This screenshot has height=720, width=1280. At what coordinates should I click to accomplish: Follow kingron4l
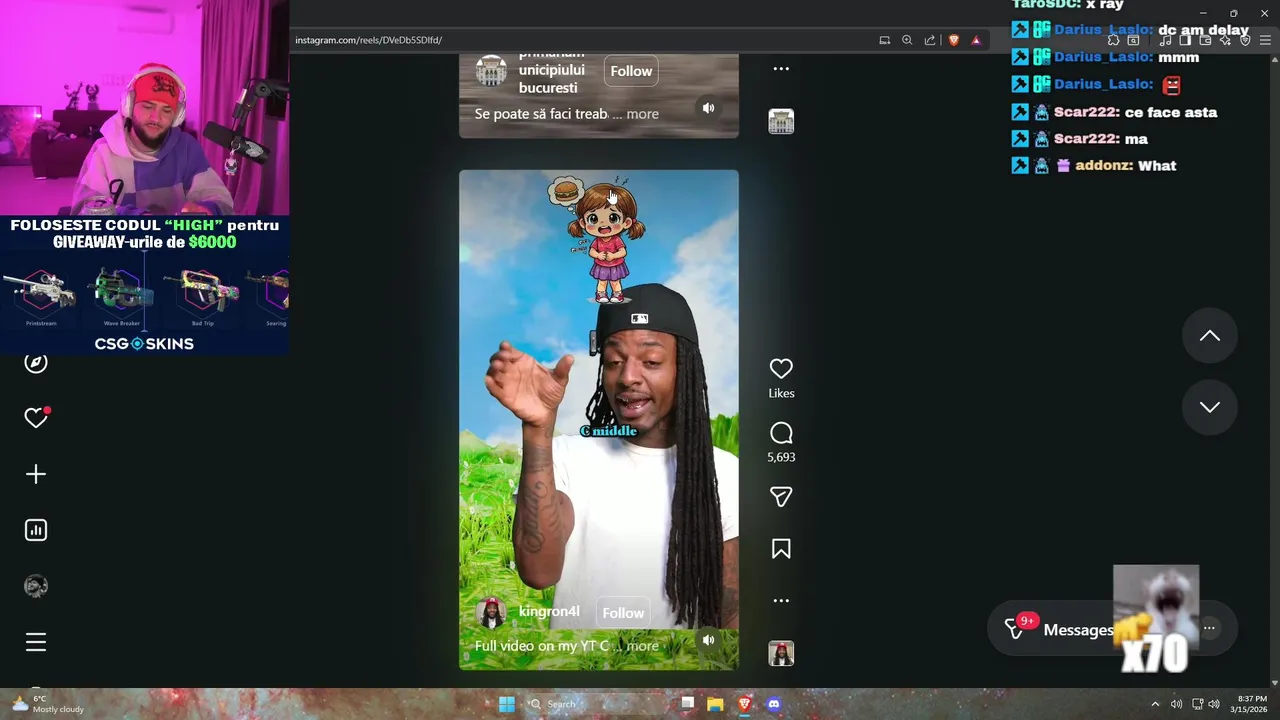(623, 613)
